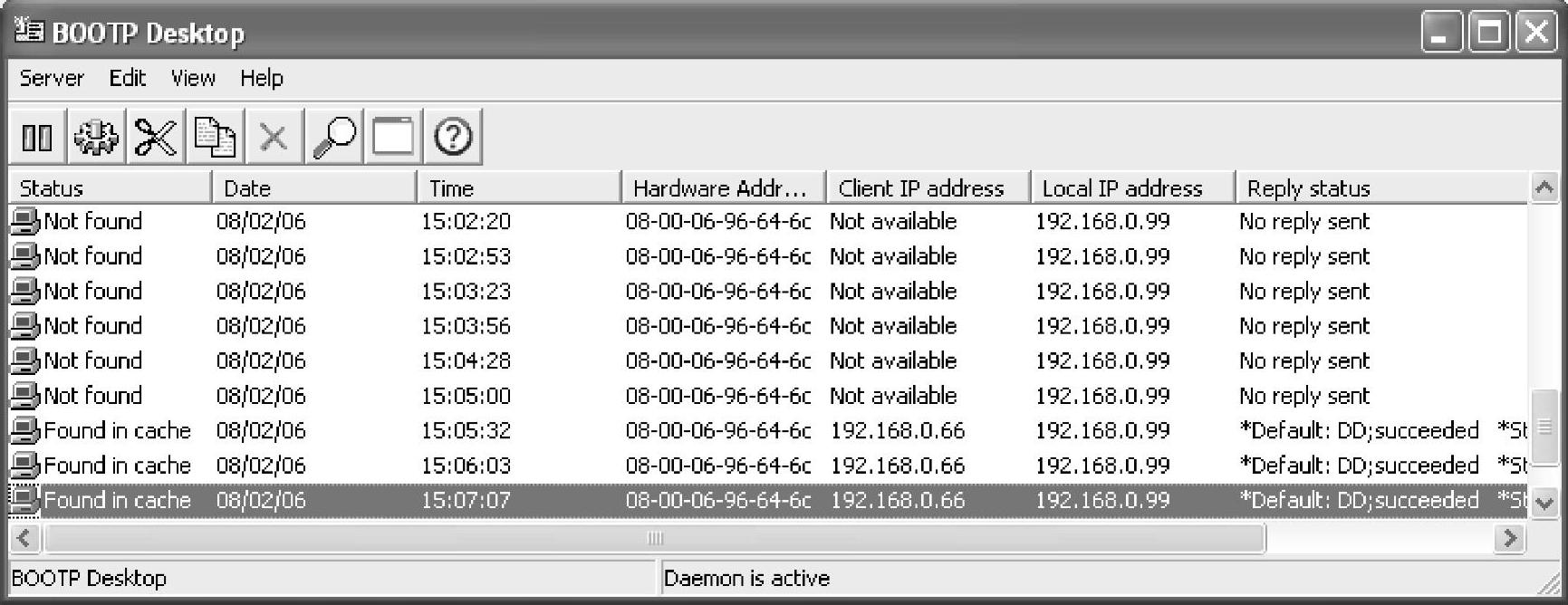Click the horizontal scrollbar right arrow

coord(1510,538)
